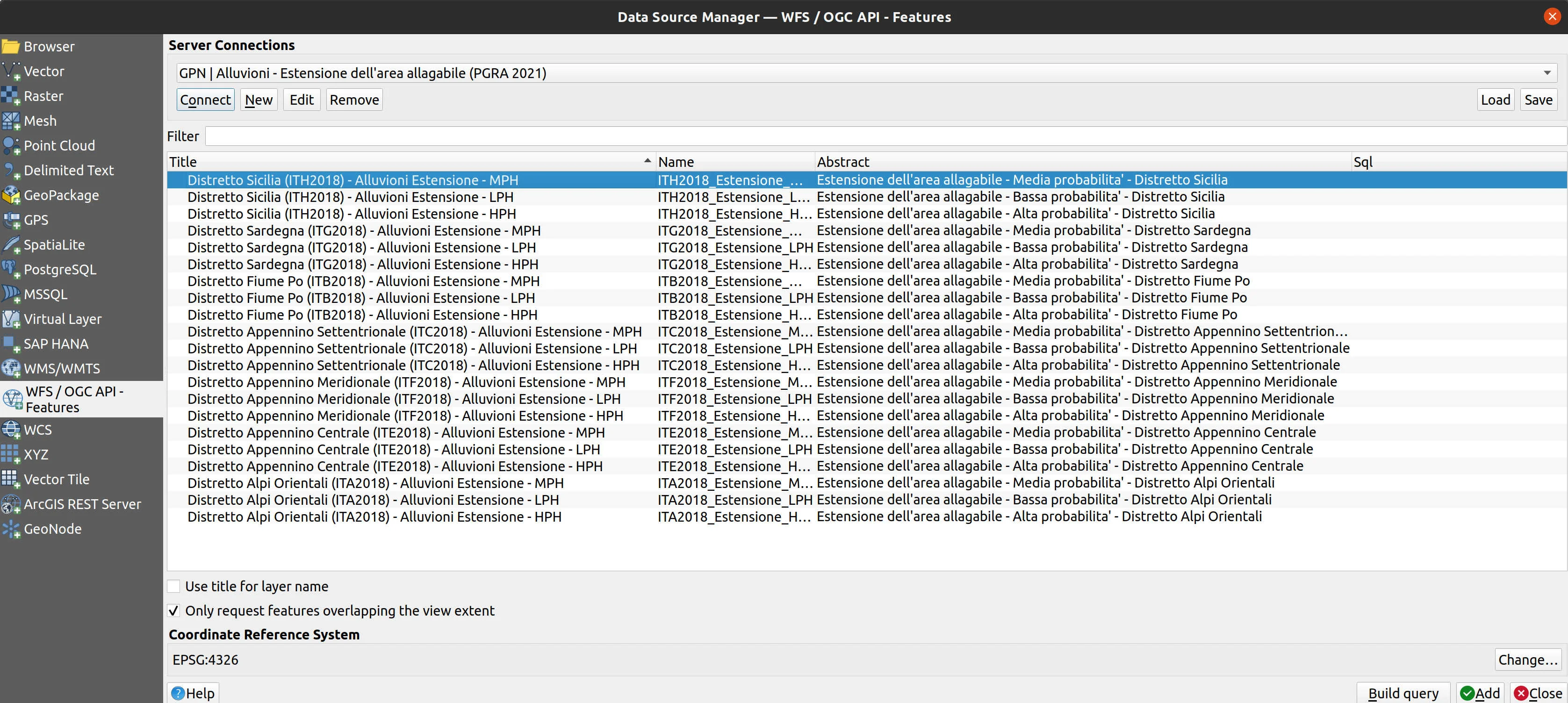Open the WCS globe icon

(x=11, y=430)
